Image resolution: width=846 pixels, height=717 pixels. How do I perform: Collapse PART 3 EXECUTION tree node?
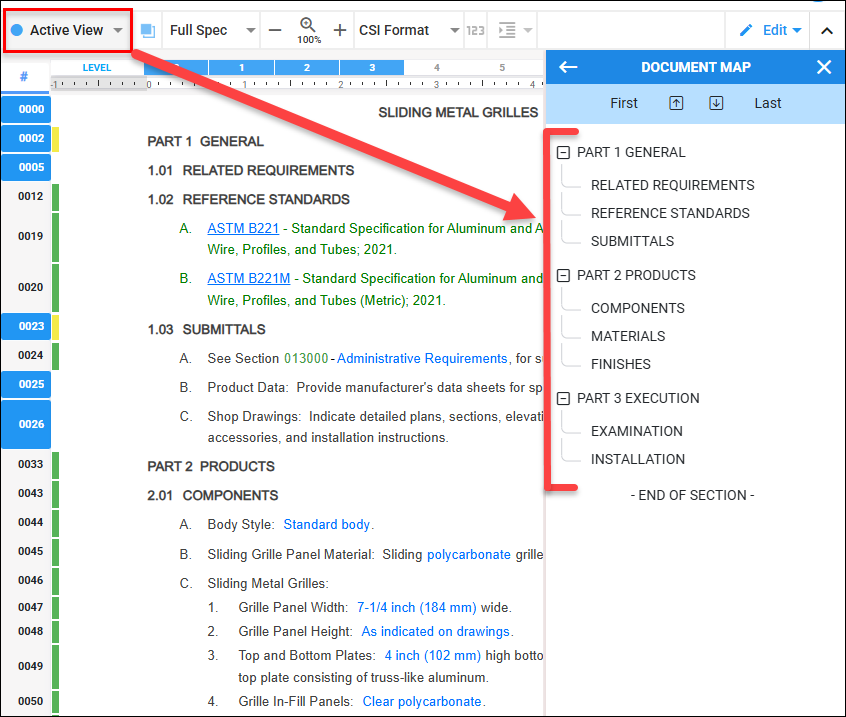click(563, 399)
